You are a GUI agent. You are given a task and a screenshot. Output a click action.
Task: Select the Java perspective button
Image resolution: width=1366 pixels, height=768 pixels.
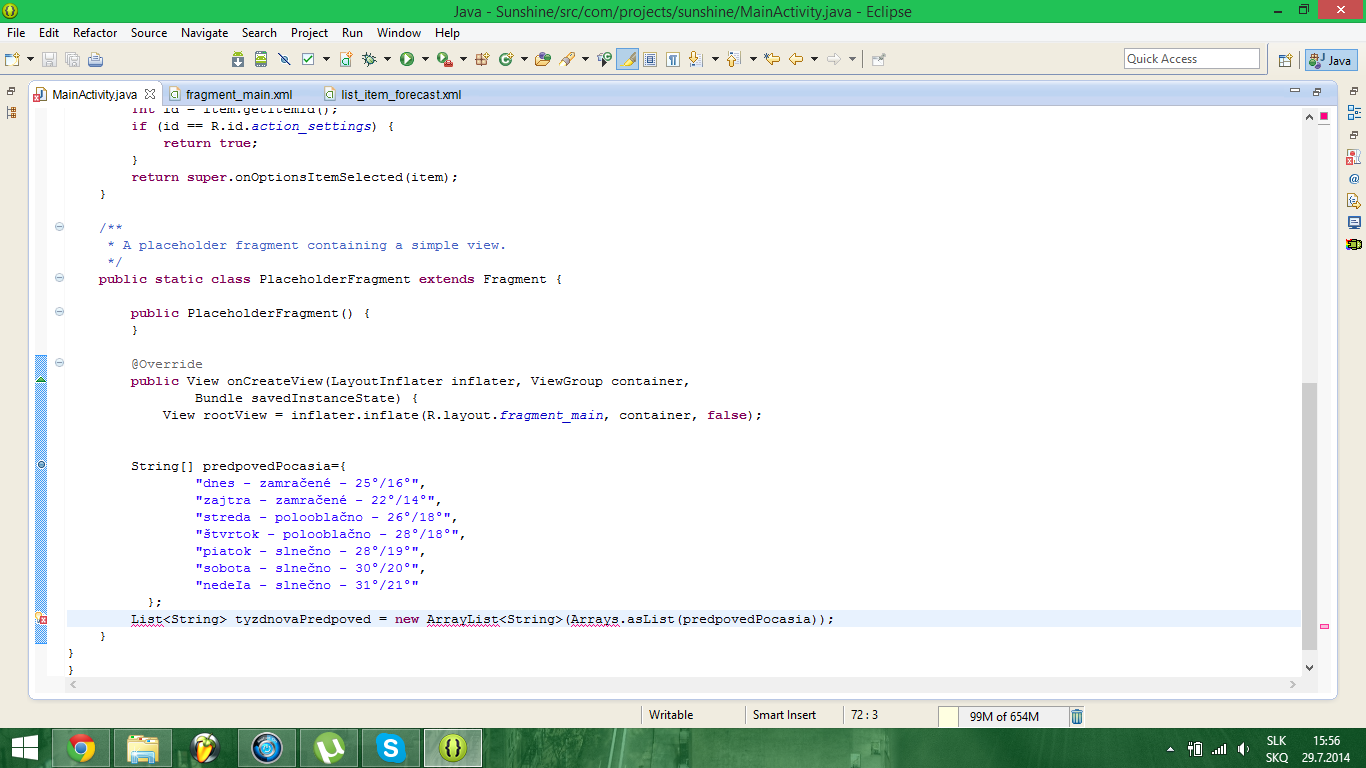click(1330, 60)
